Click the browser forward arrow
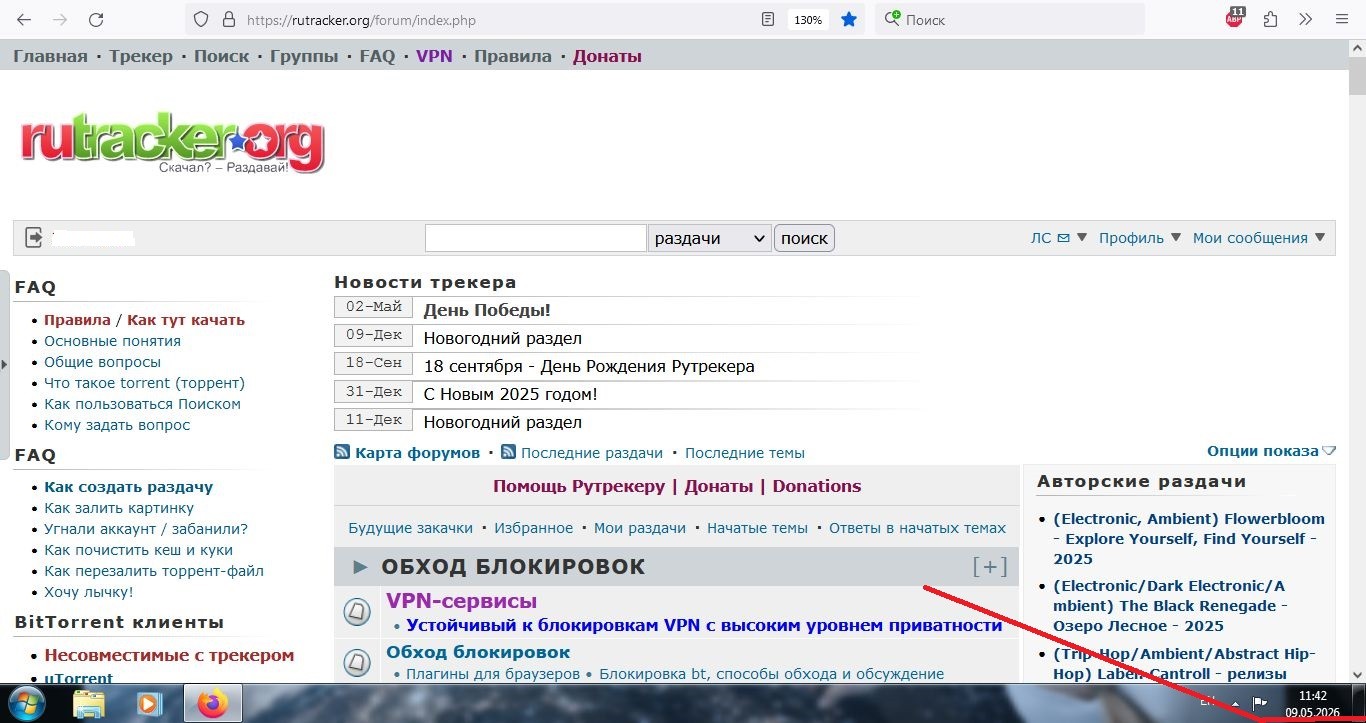The height and width of the screenshot is (723, 1366). (x=60, y=19)
